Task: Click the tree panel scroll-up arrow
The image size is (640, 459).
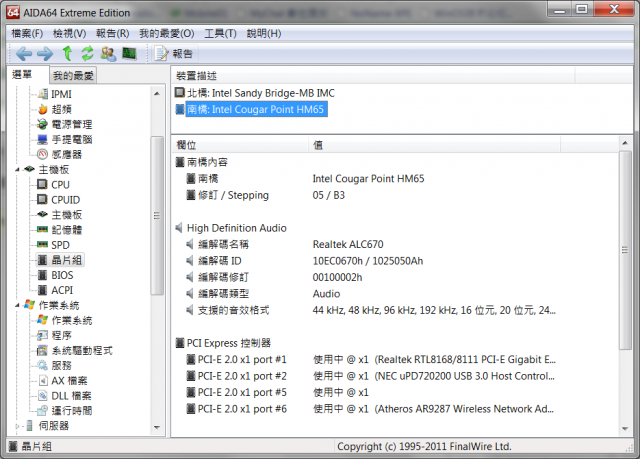Action: [157, 94]
